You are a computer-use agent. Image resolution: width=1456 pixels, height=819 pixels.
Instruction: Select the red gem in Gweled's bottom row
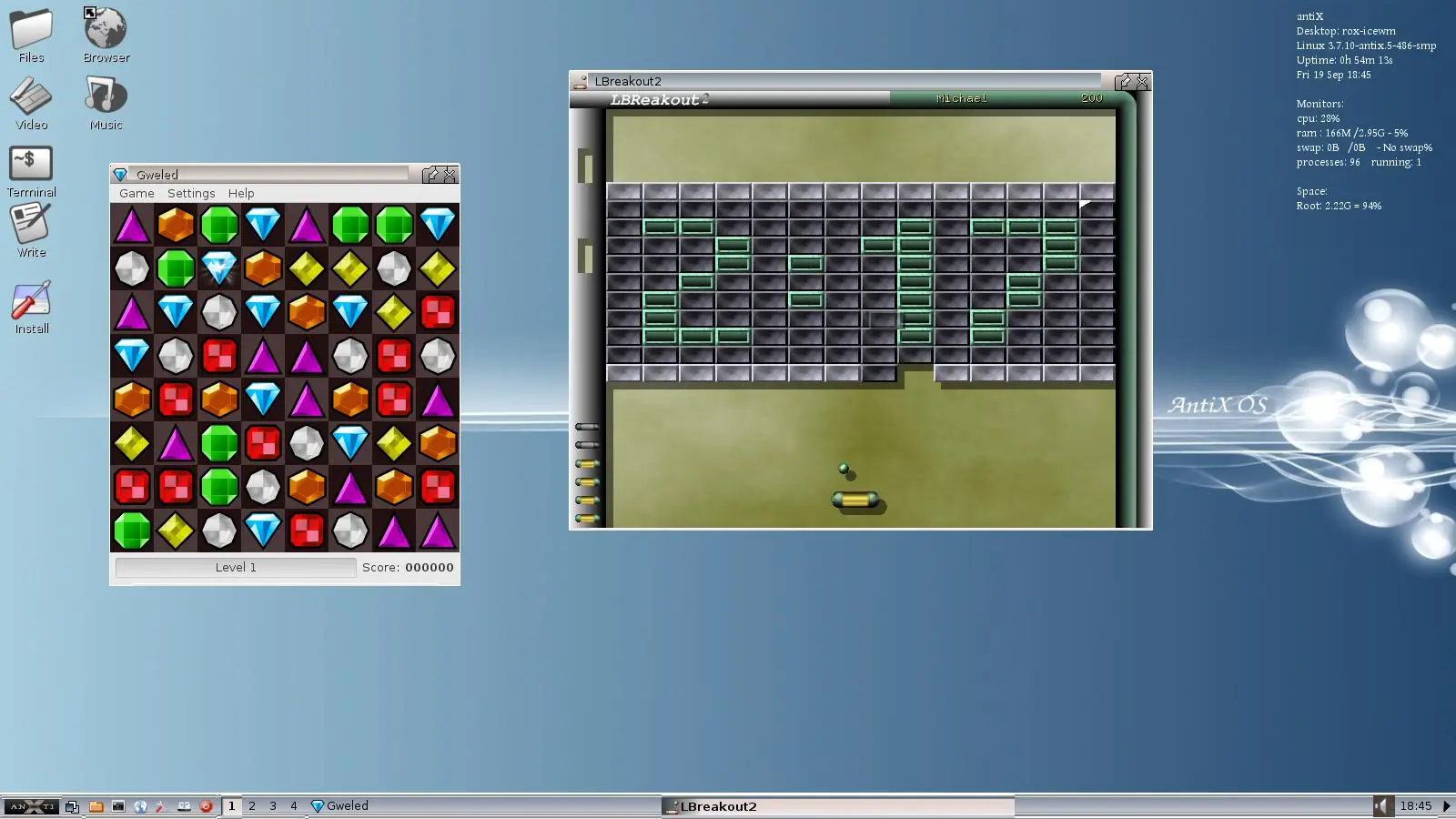(307, 531)
